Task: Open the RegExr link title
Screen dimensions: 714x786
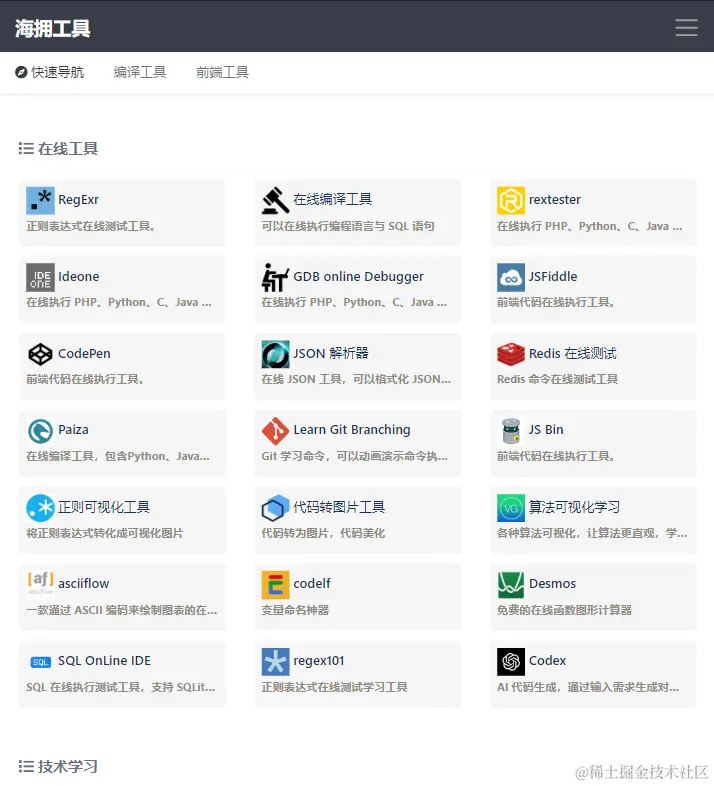Action: coord(79,200)
